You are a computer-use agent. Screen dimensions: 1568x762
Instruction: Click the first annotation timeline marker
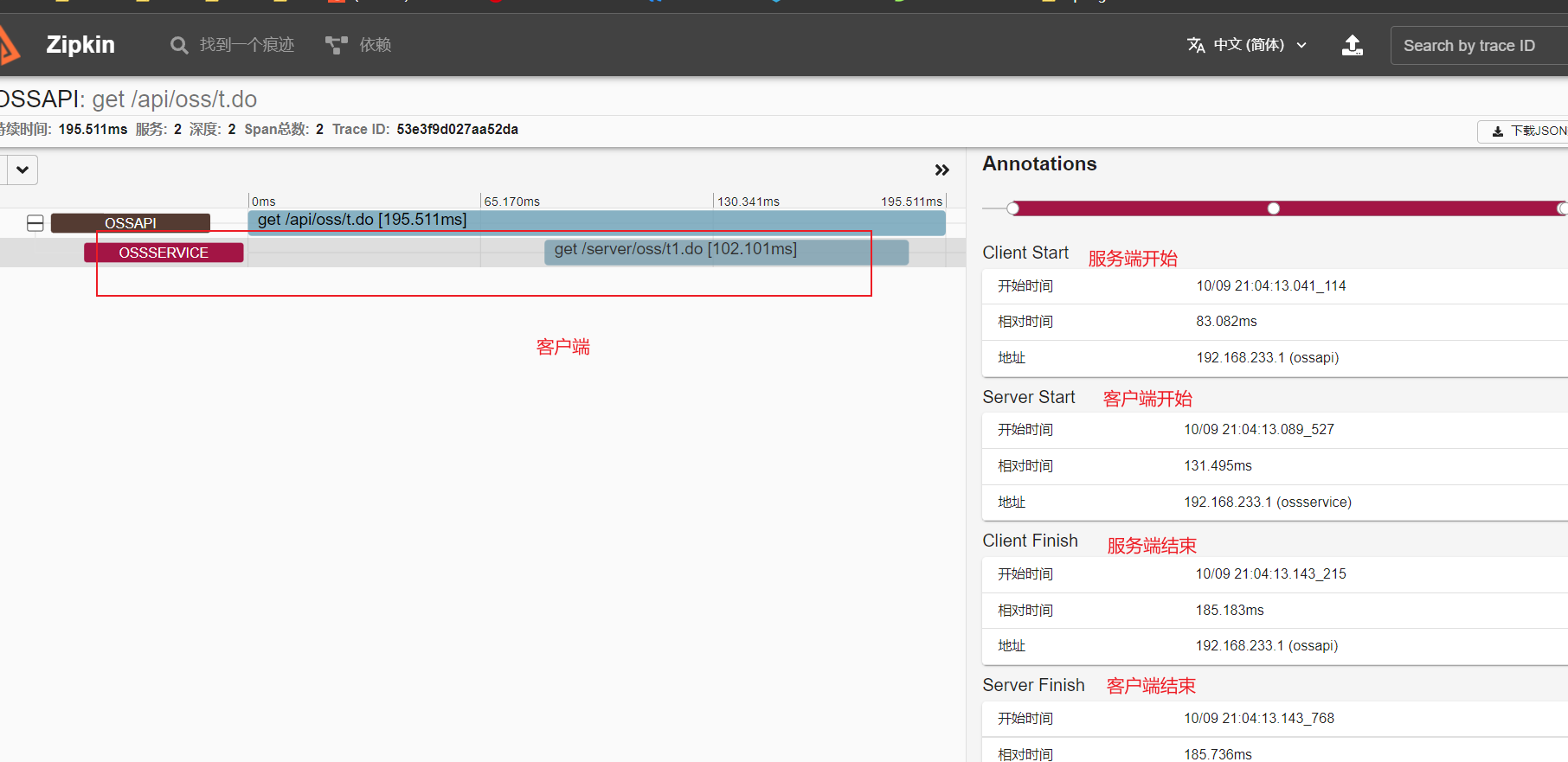click(x=1013, y=208)
